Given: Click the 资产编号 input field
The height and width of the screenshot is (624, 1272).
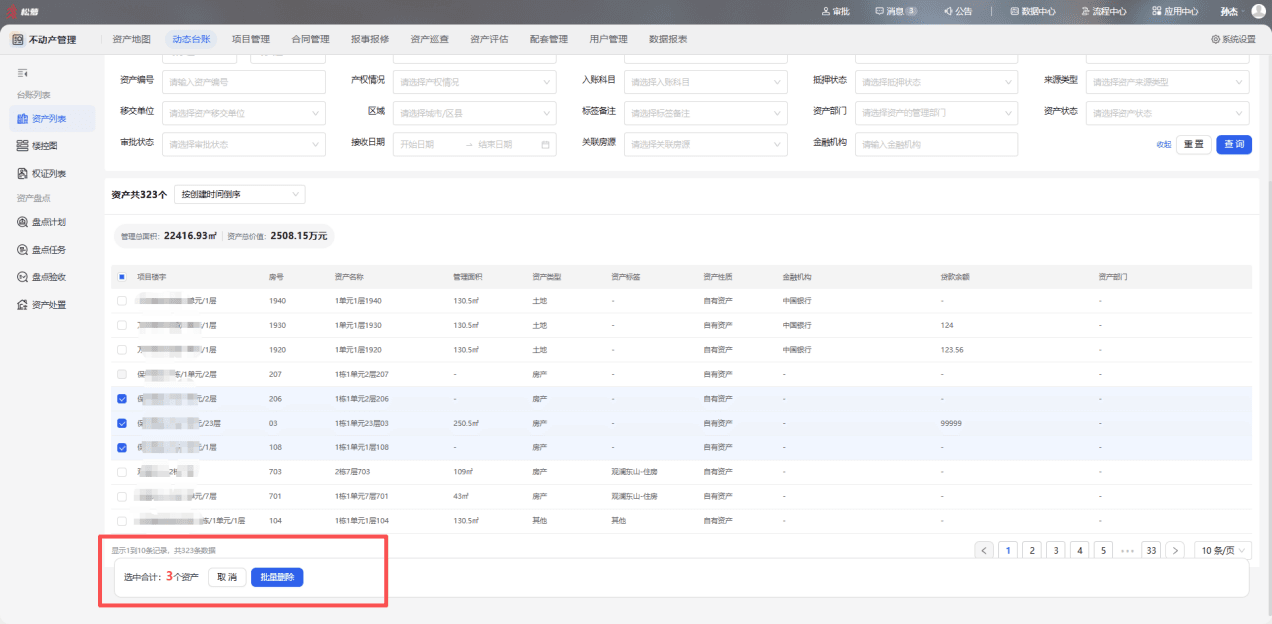Looking at the screenshot, I should (x=244, y=82).
